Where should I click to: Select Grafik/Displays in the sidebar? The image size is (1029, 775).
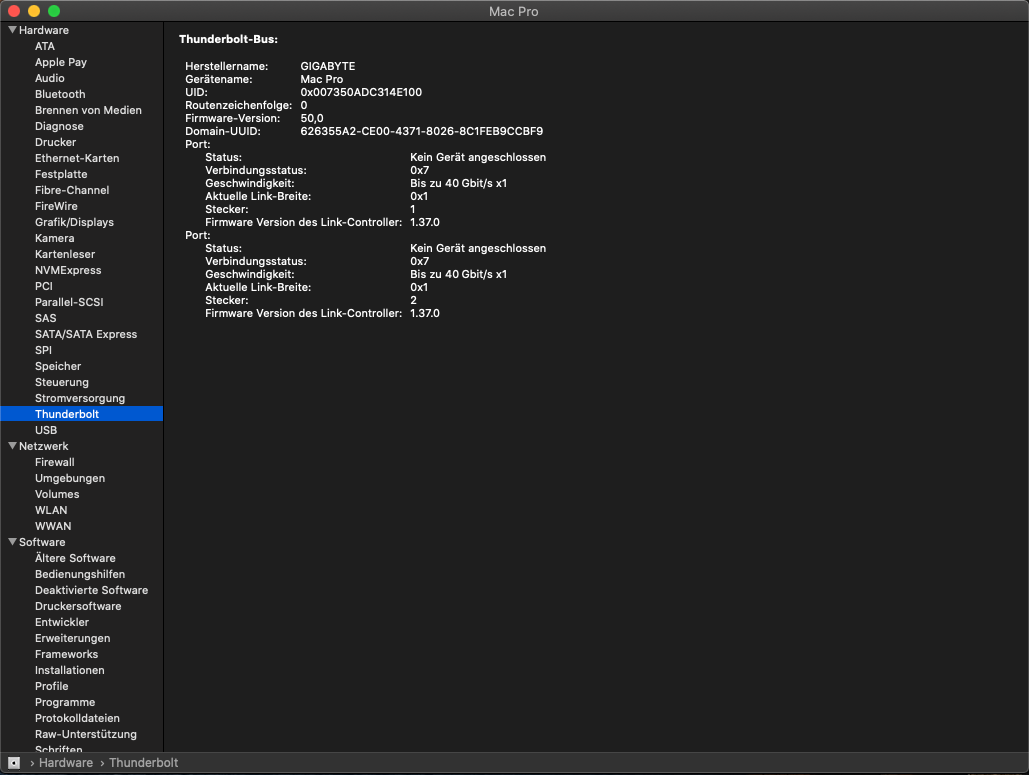pyautogui.click(x=74, y=222)
